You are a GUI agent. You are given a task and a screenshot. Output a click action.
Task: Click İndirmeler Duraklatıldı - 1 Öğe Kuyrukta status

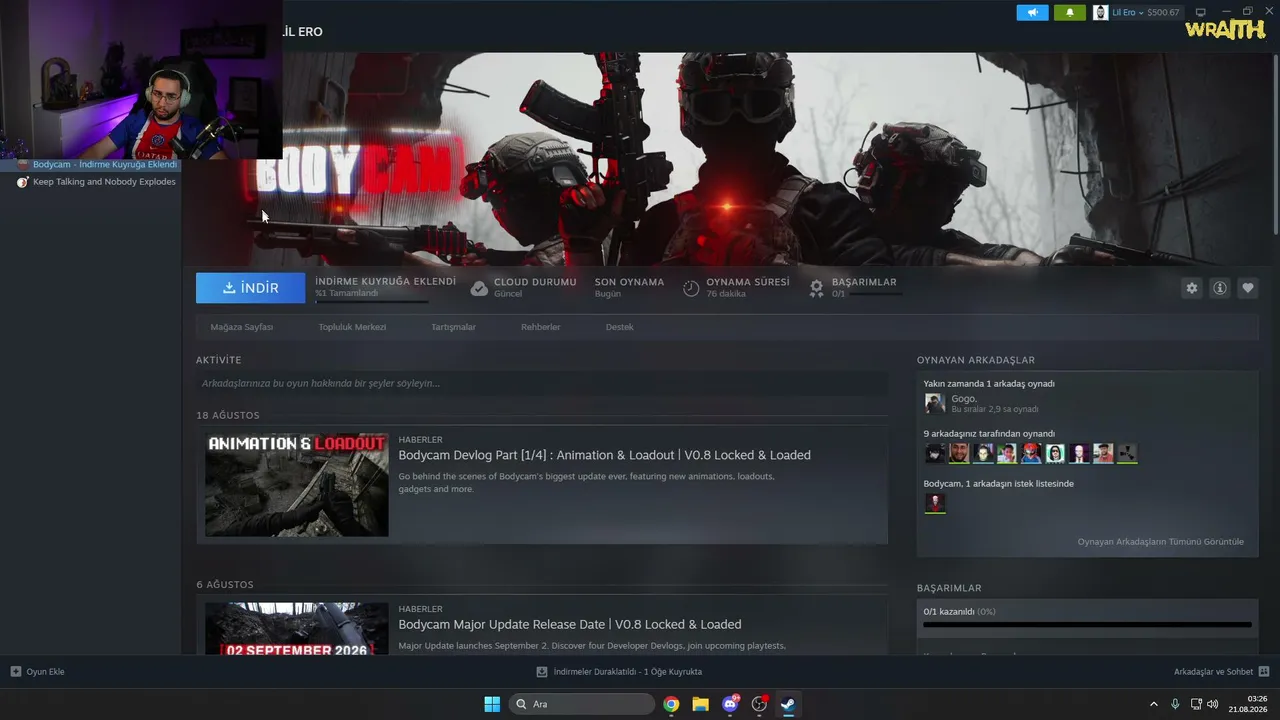[x=627, y=672]
